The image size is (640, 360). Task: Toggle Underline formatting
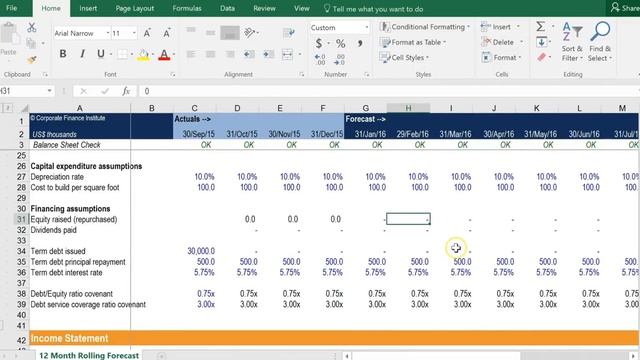click(x=100, y=53)
